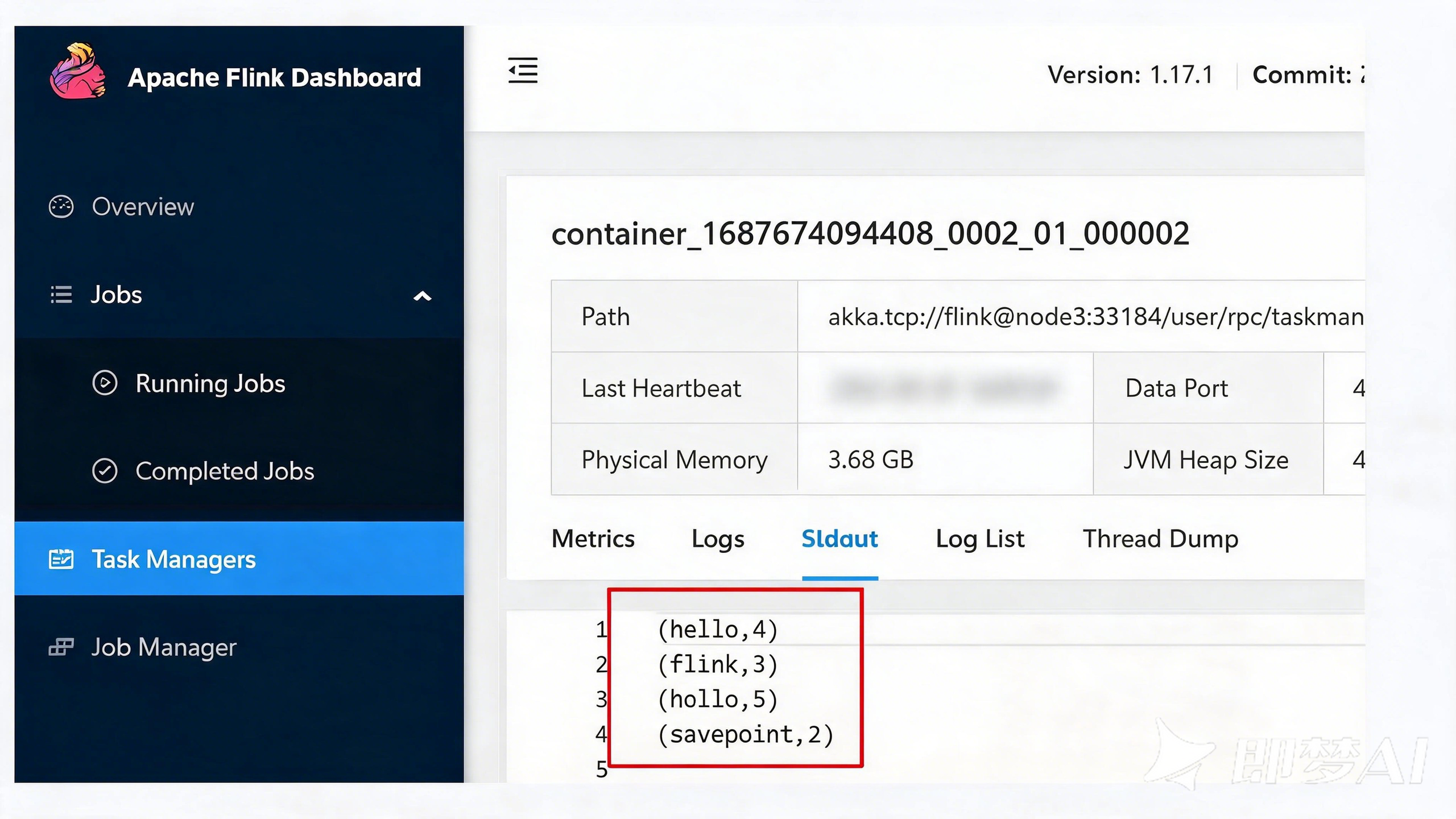The height and width of the screenshot is (819, 1456).
Task: Click the Apache Flink Dashboard title
Action: point(275,77)
